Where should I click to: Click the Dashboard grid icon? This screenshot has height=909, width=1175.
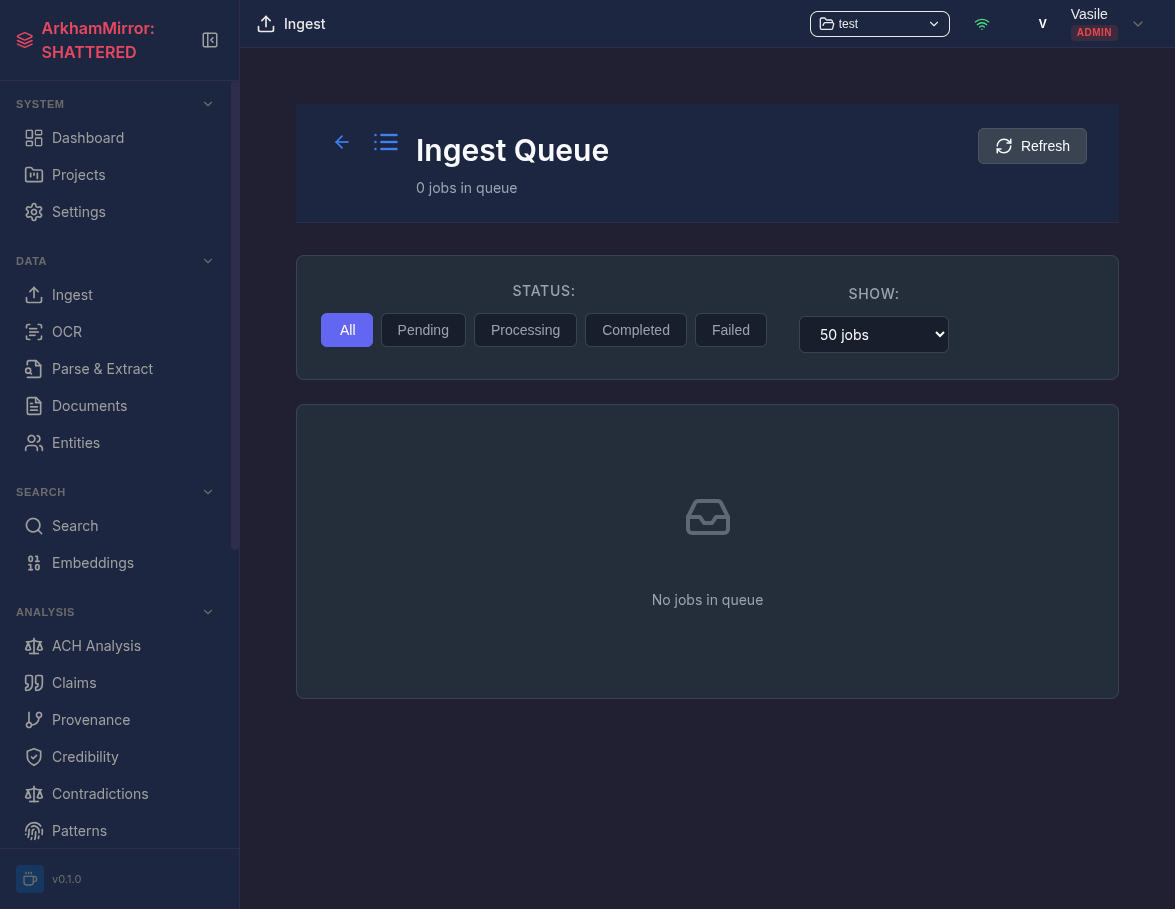[x=34, y=138]
